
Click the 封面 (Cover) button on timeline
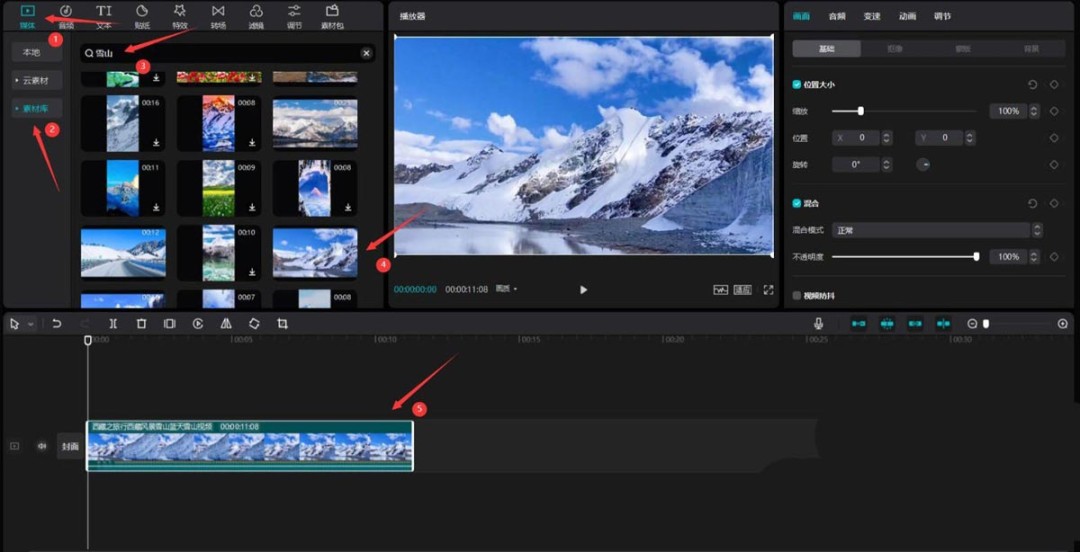coord(68,446)
